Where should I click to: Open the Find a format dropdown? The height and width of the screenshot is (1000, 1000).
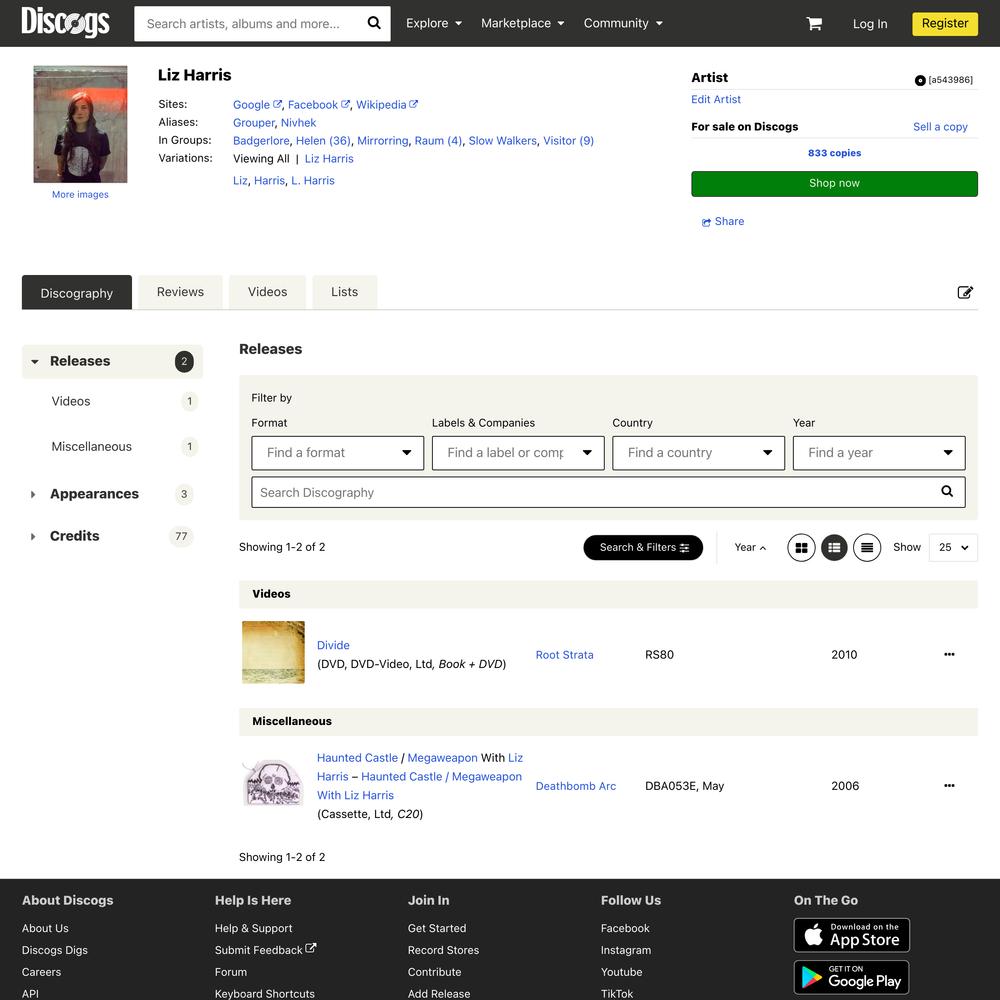click(337, 453)
